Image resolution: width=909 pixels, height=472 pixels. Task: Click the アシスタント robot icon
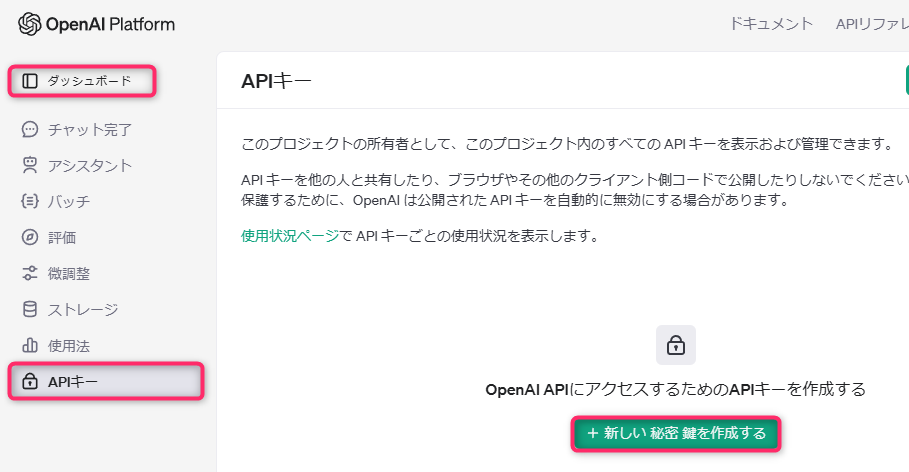pyautogui.click(x=30, y=165)
